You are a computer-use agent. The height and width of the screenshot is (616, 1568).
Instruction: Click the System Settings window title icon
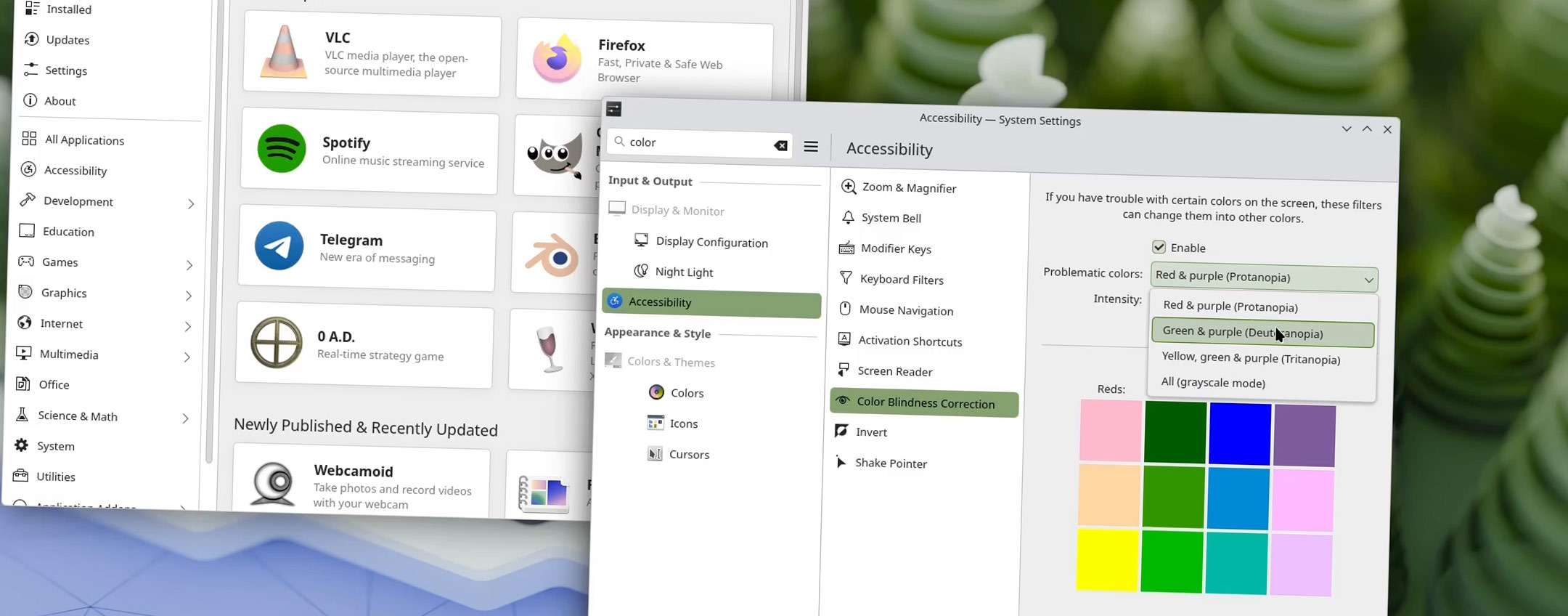tap(613, 109)
